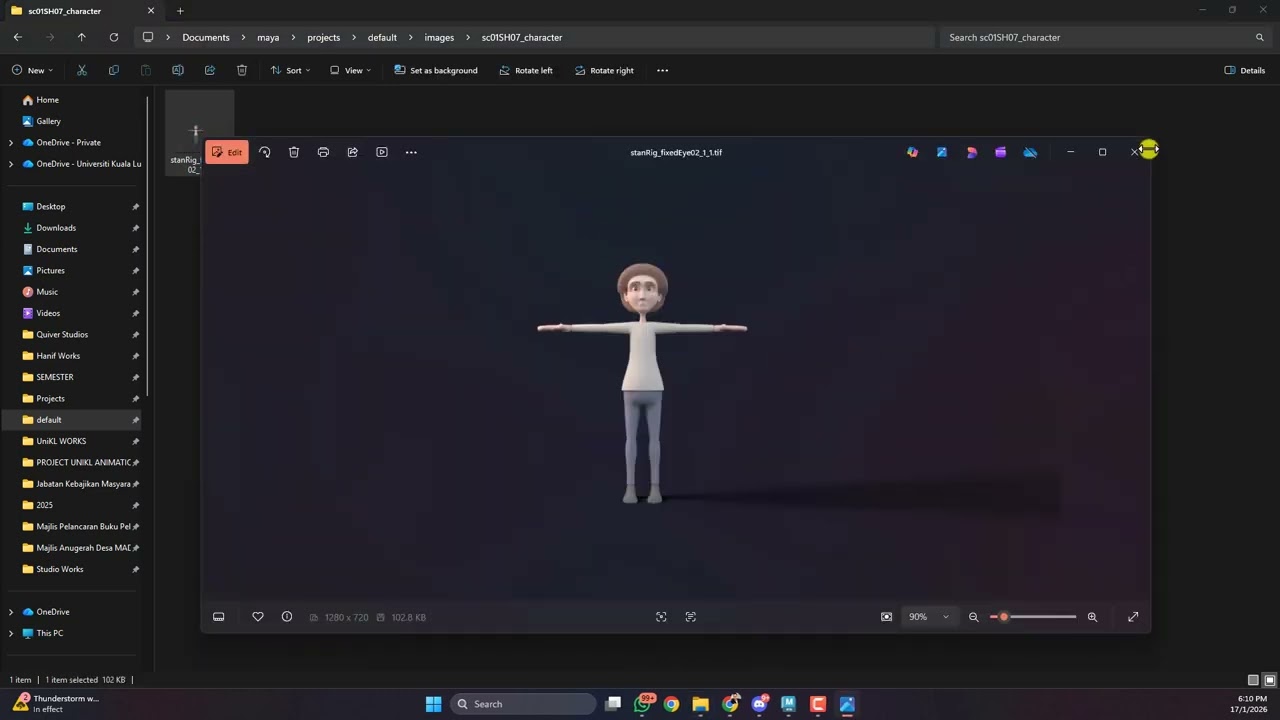The width and height of the screenshot is (1280, 720).
Task: Share the image from Photos toolbar
Action: (x=353, y=152)
